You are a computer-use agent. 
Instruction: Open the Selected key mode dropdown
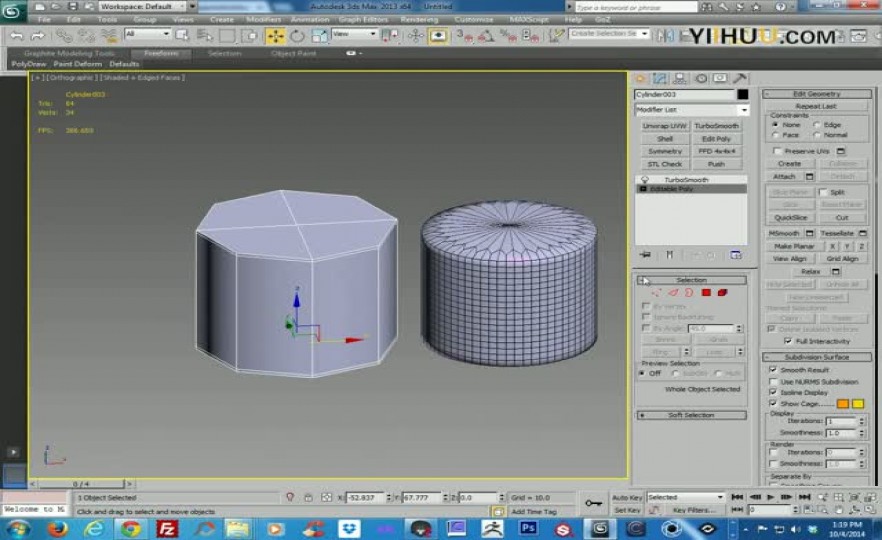[x=685, y=497]
